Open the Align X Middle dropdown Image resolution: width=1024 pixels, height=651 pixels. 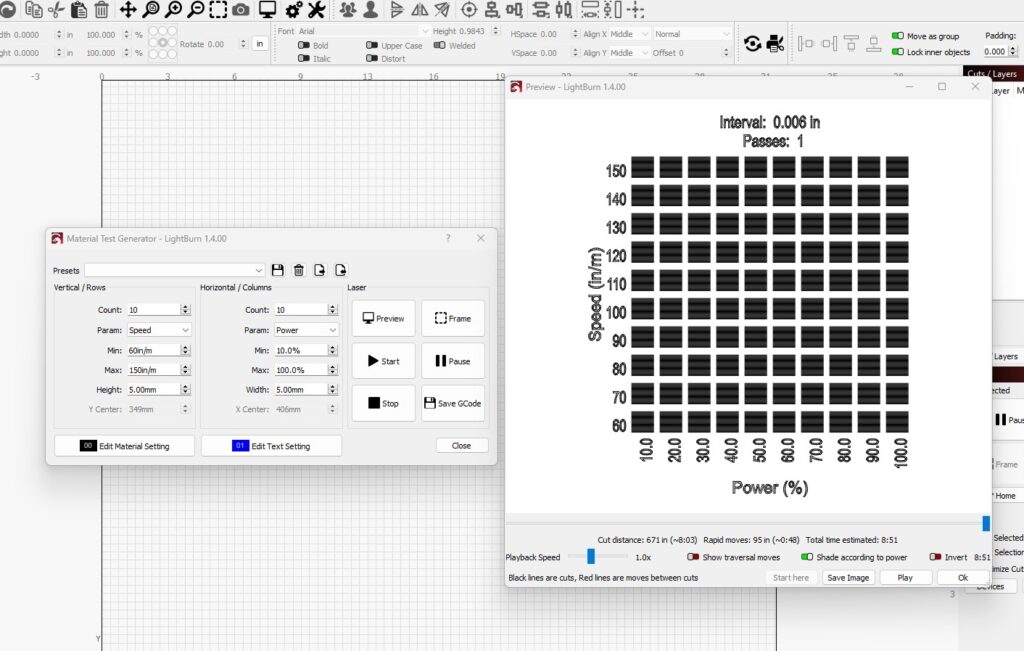[630, 34]
